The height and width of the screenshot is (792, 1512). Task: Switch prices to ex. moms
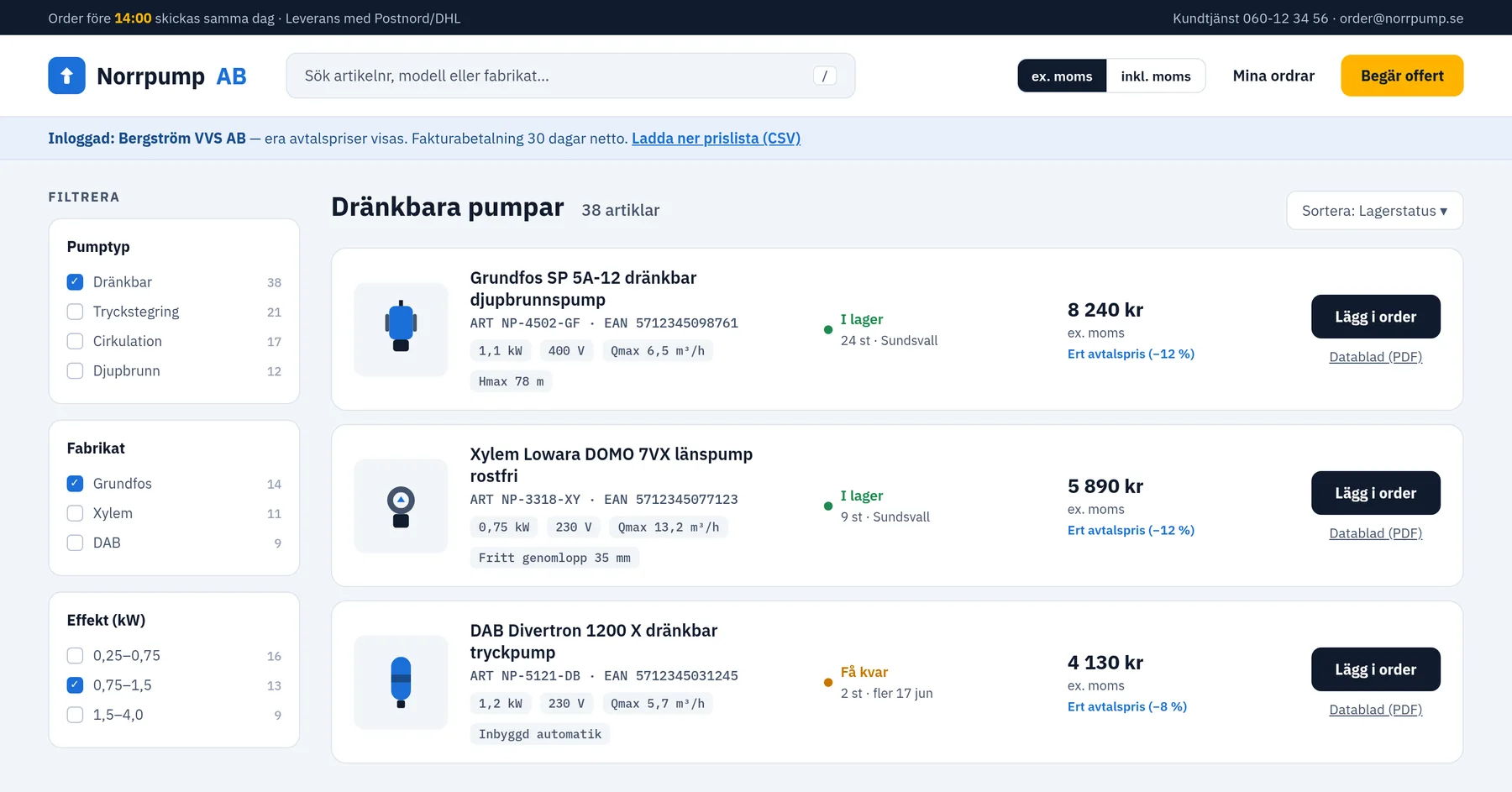coord(1062,76)
